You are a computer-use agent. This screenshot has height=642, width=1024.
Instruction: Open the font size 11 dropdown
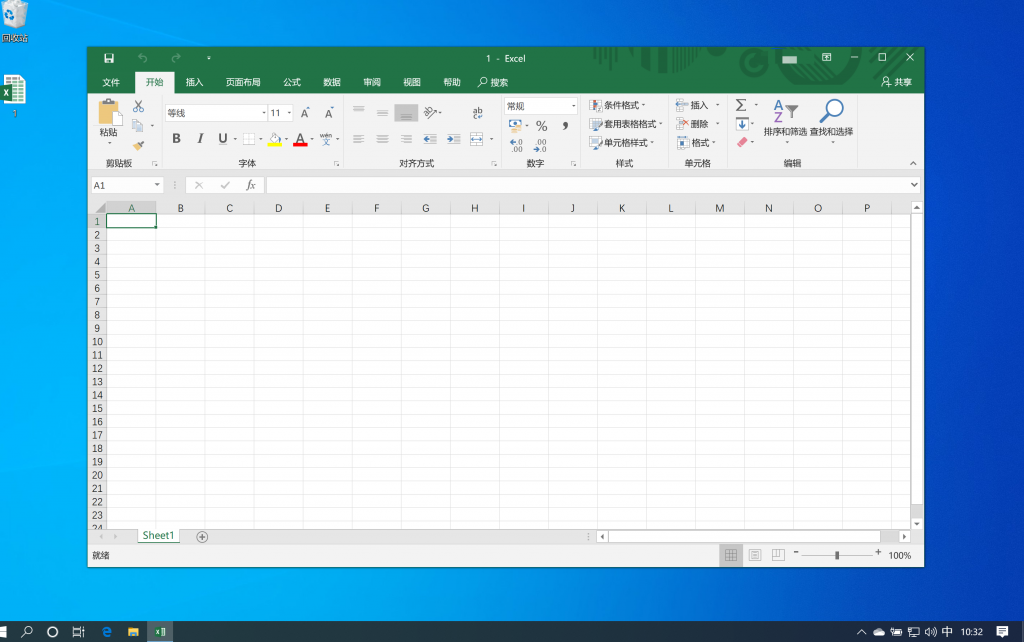click(289, 113)
